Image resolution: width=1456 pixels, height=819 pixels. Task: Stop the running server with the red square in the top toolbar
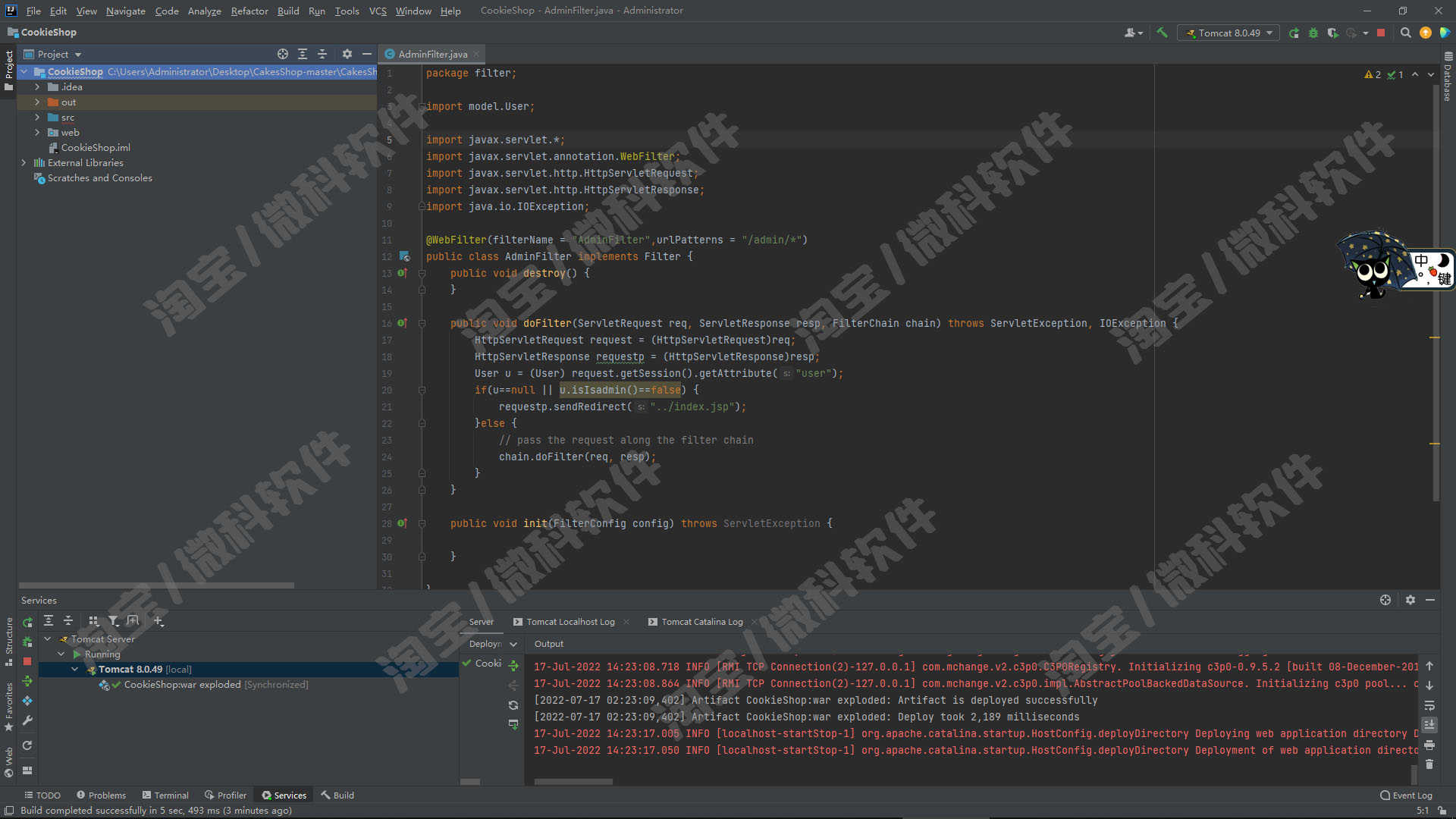tap(1381, 33)
